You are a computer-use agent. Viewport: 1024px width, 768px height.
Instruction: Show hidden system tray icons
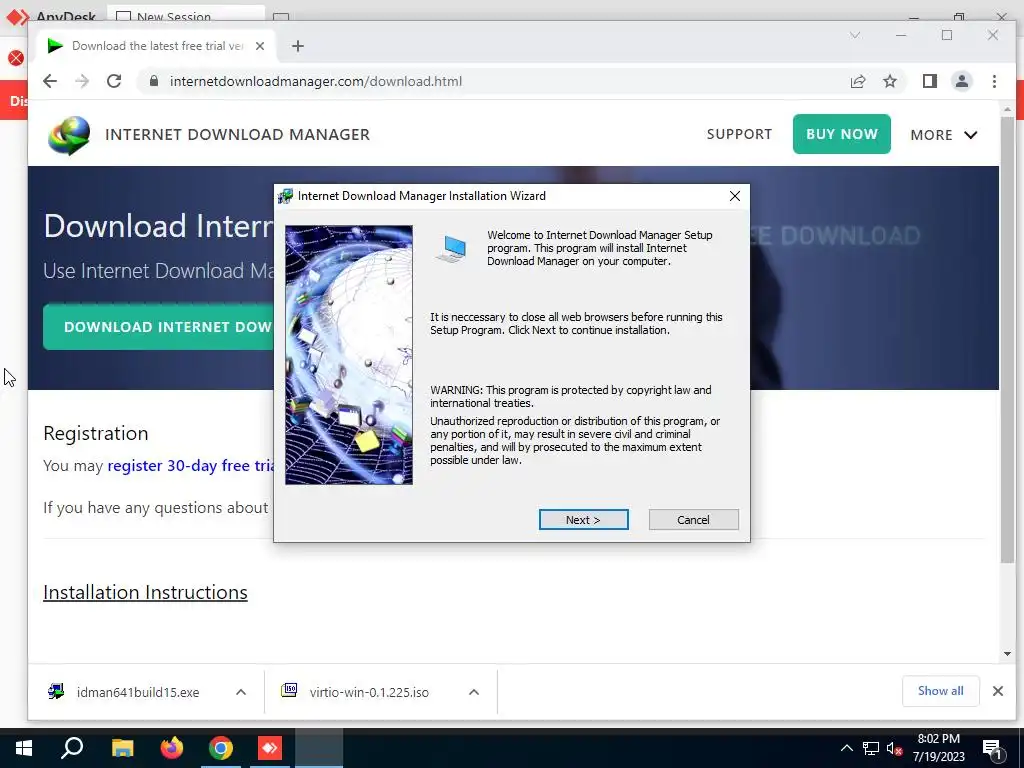[x=846, y=748]
